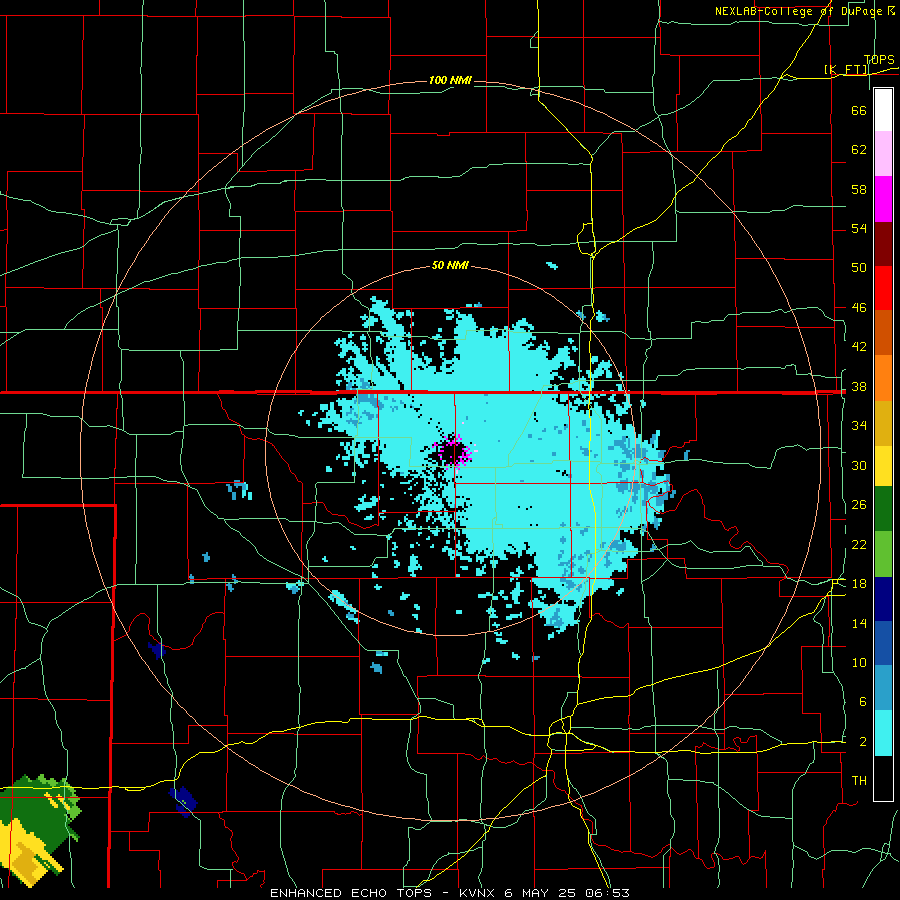Select the dark red legend swatch
900x900 pixels.
(x=883, y=243)
